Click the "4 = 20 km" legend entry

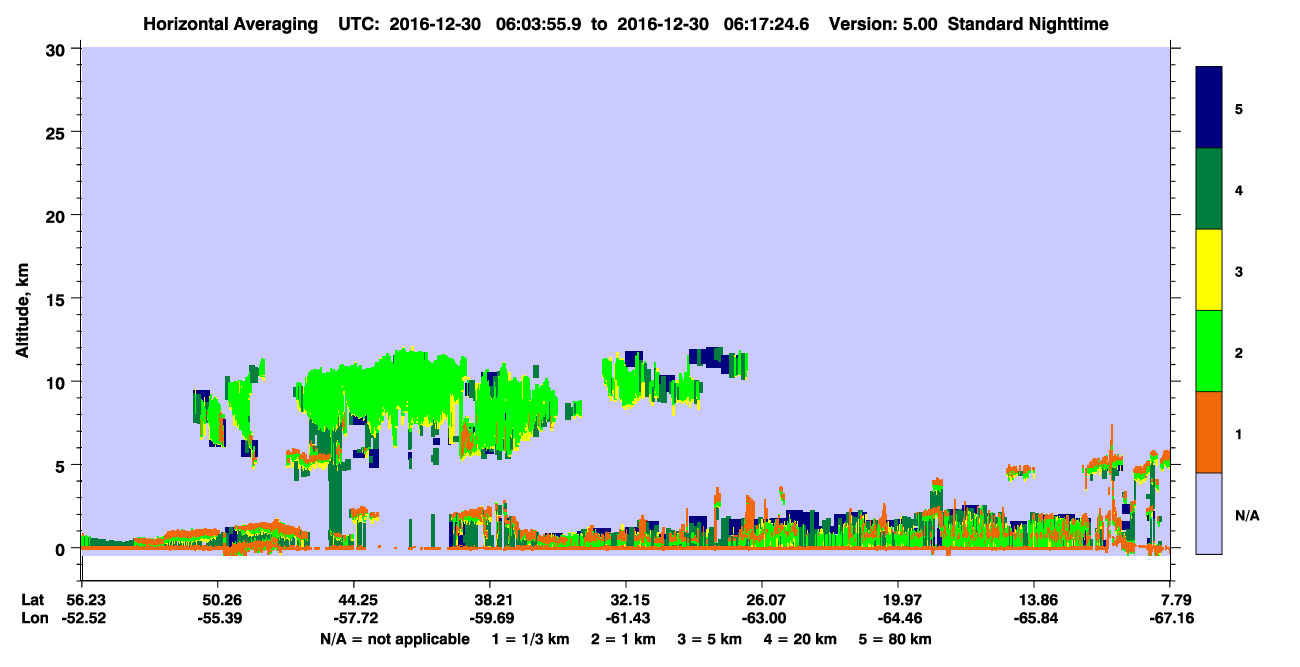(x=800, y=639)
